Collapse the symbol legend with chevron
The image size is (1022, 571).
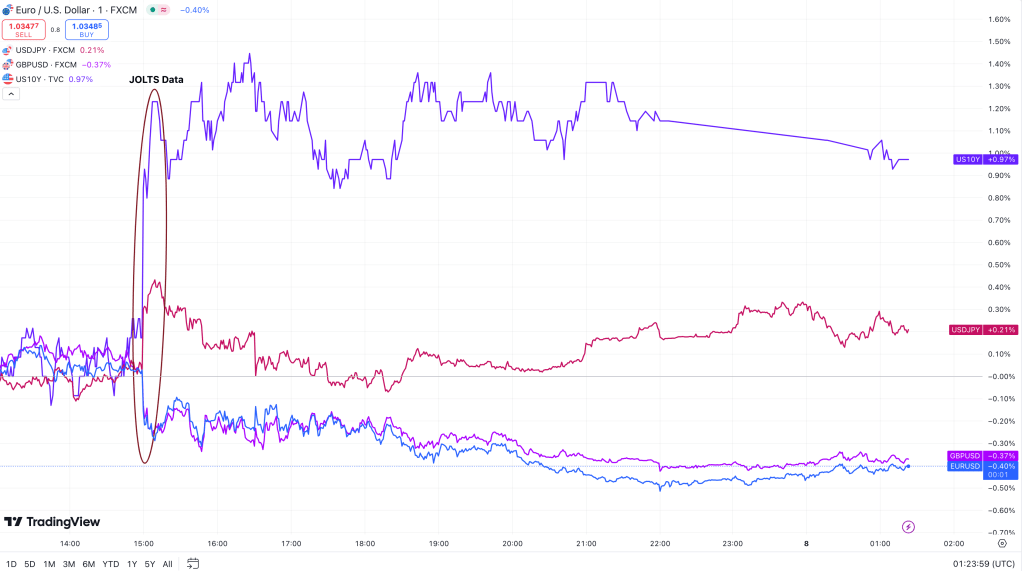point(12,93)
